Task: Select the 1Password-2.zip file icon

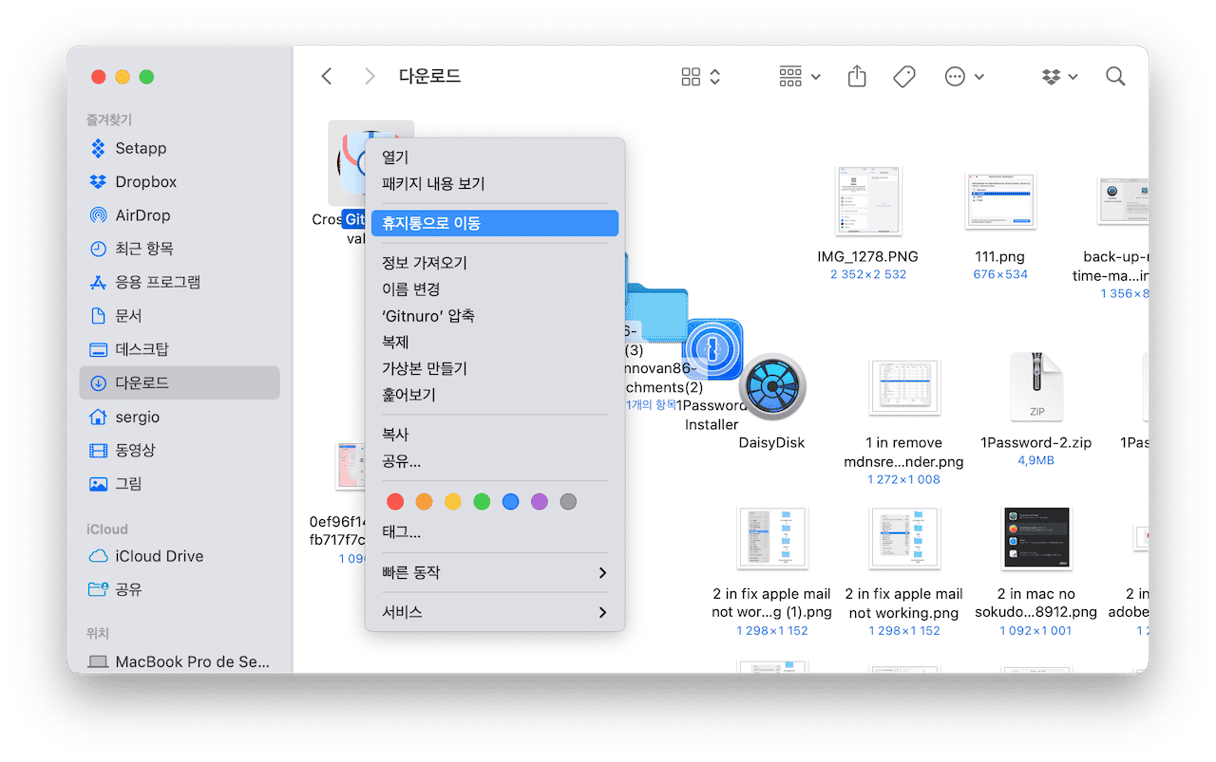Action: pyautogui.click(x=1036, y=386)
